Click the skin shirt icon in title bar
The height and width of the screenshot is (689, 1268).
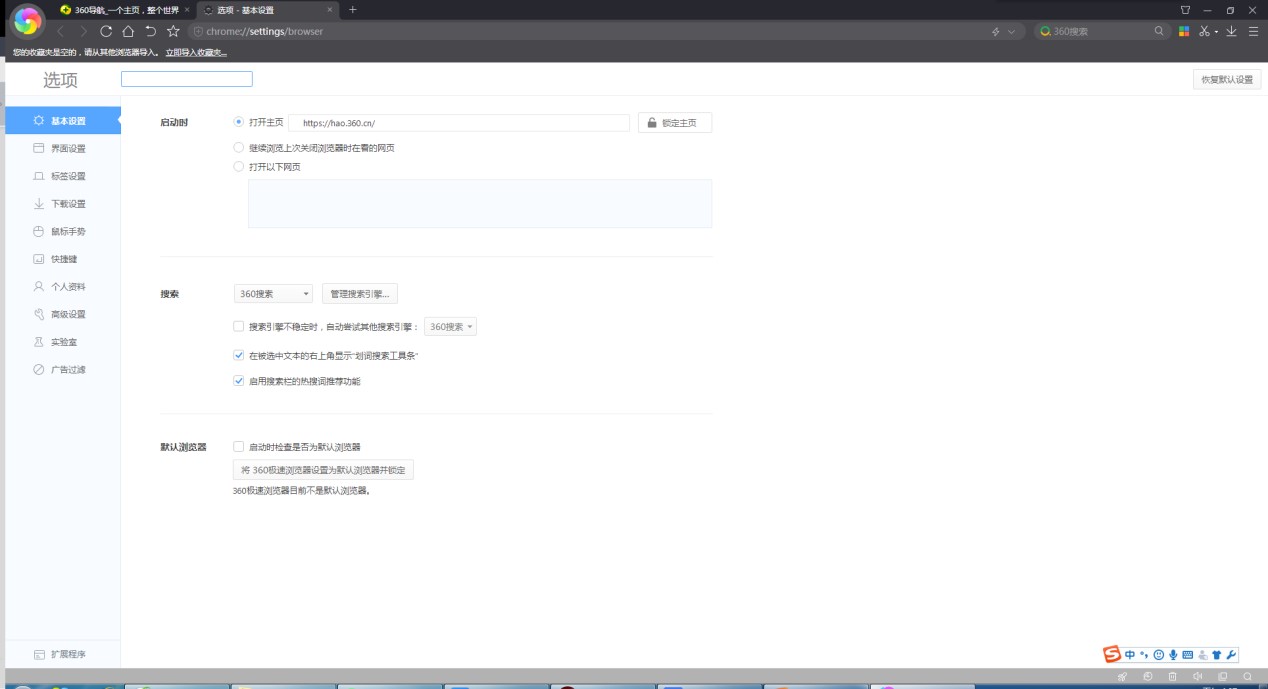click(1186, 9)
